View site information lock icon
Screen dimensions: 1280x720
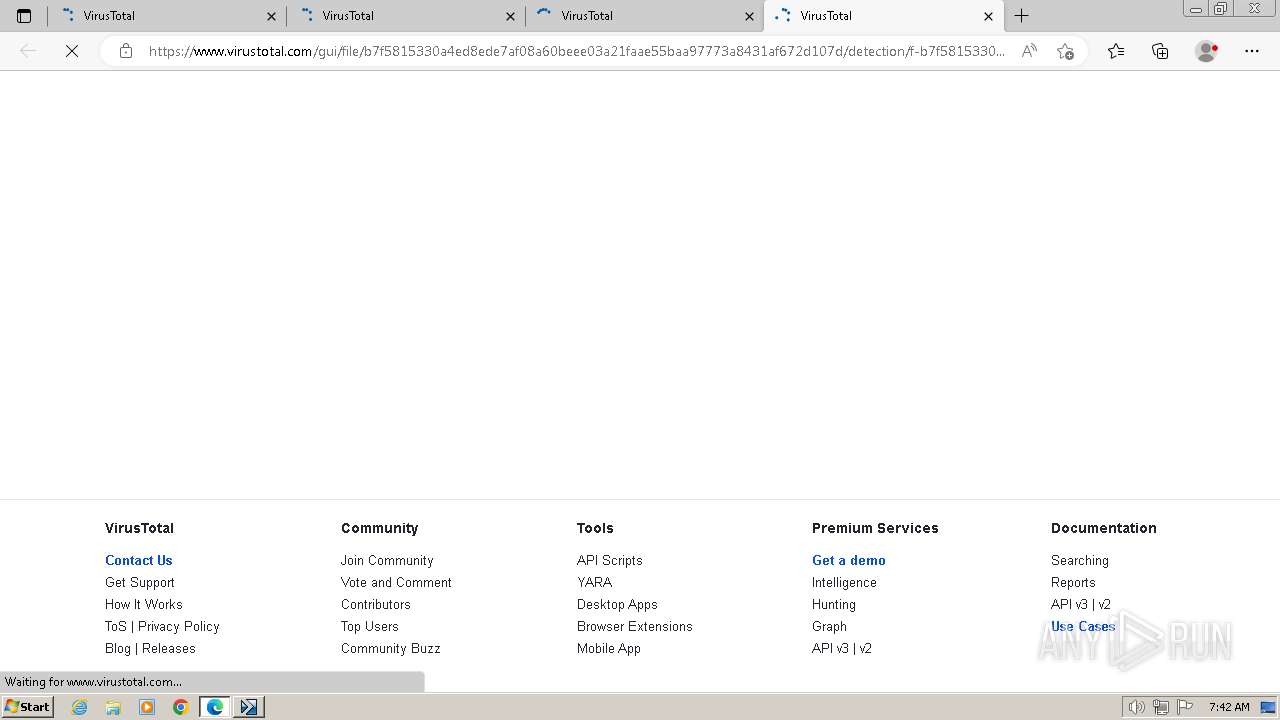tap(126, 51)
